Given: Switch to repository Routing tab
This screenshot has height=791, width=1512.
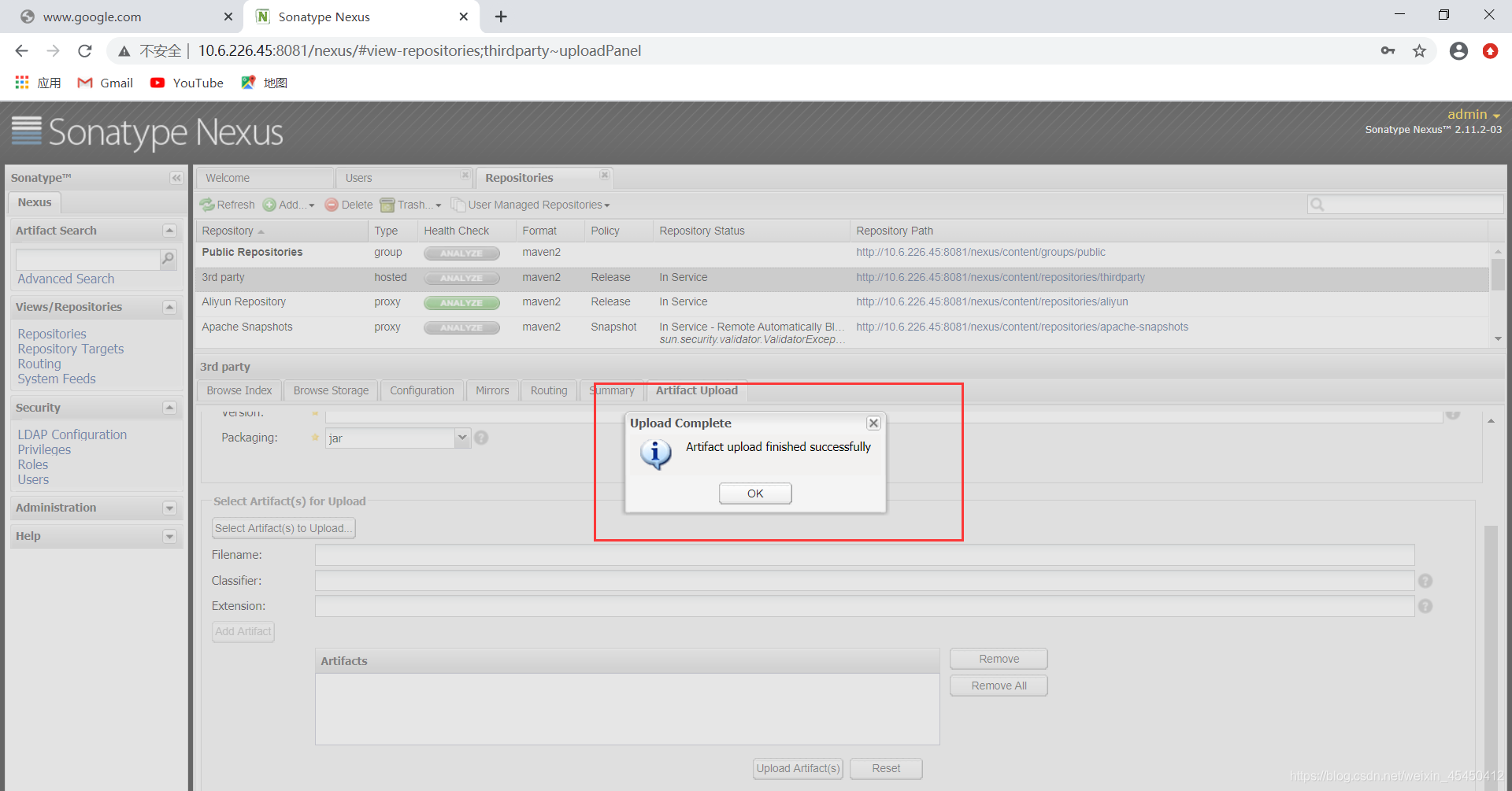Looking at the screenshot, I should pyautogui.click(x=549, y=390).
